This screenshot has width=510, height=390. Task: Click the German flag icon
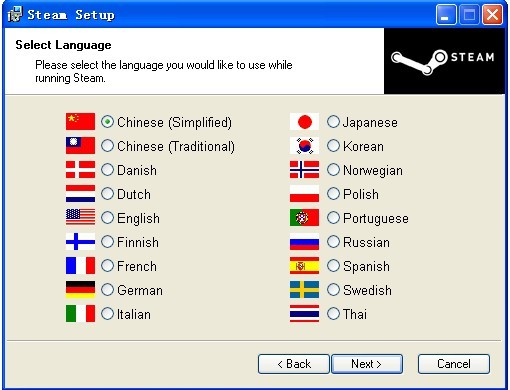coord(80,289)
